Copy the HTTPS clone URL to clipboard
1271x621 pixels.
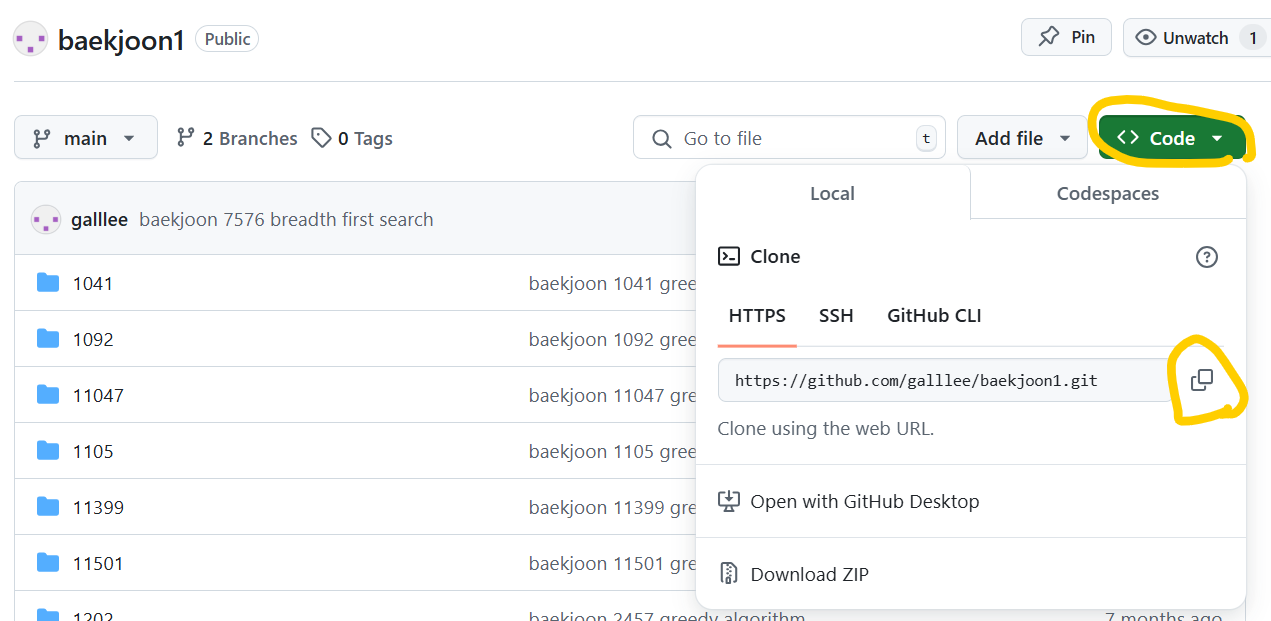[x=1202, y=380]
